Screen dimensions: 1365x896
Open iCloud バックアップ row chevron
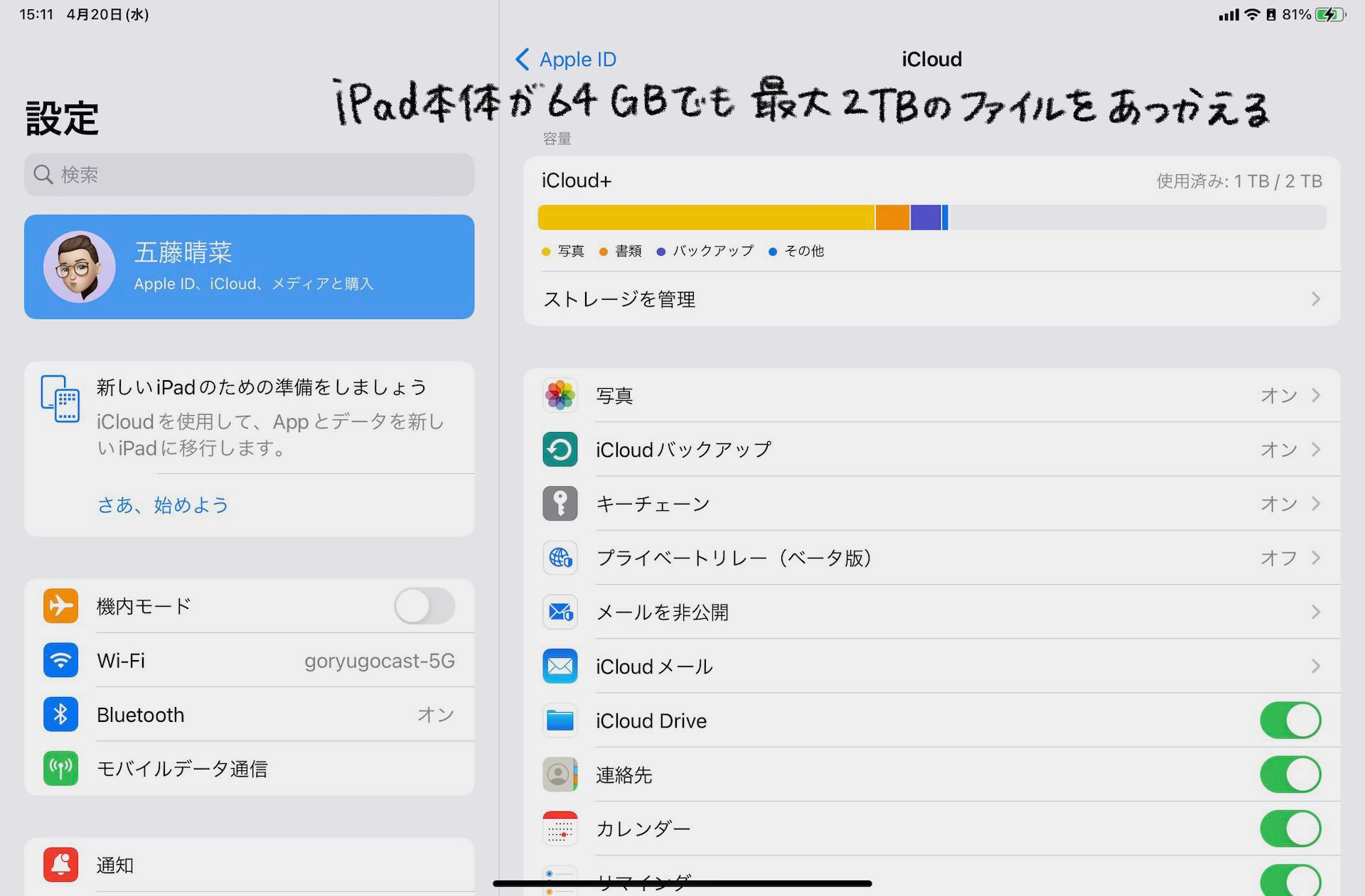click(1316, 449)
